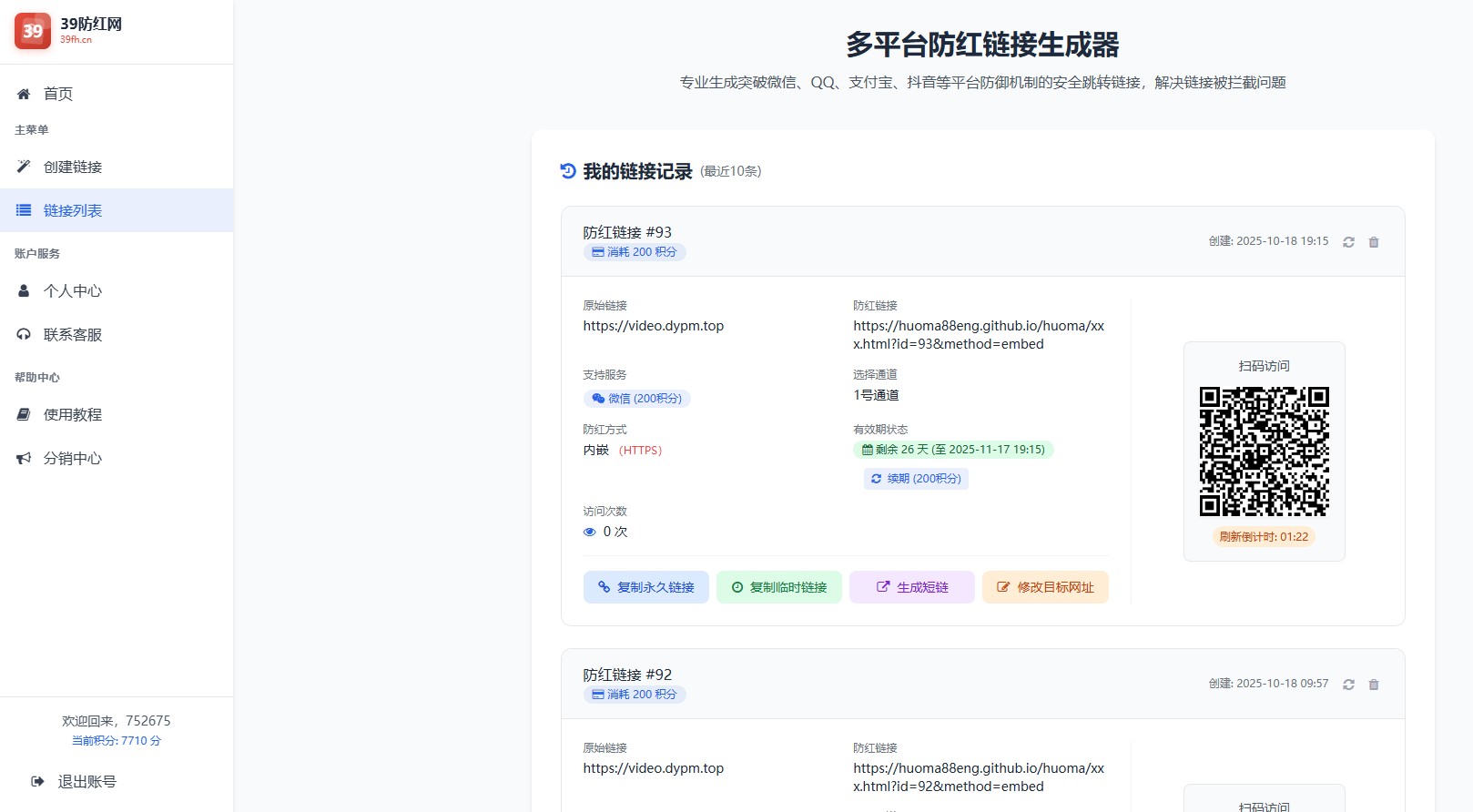Click the refresh icon on link #92
This screenshot has height=812, width=1473.
[x=1348, y=685]
